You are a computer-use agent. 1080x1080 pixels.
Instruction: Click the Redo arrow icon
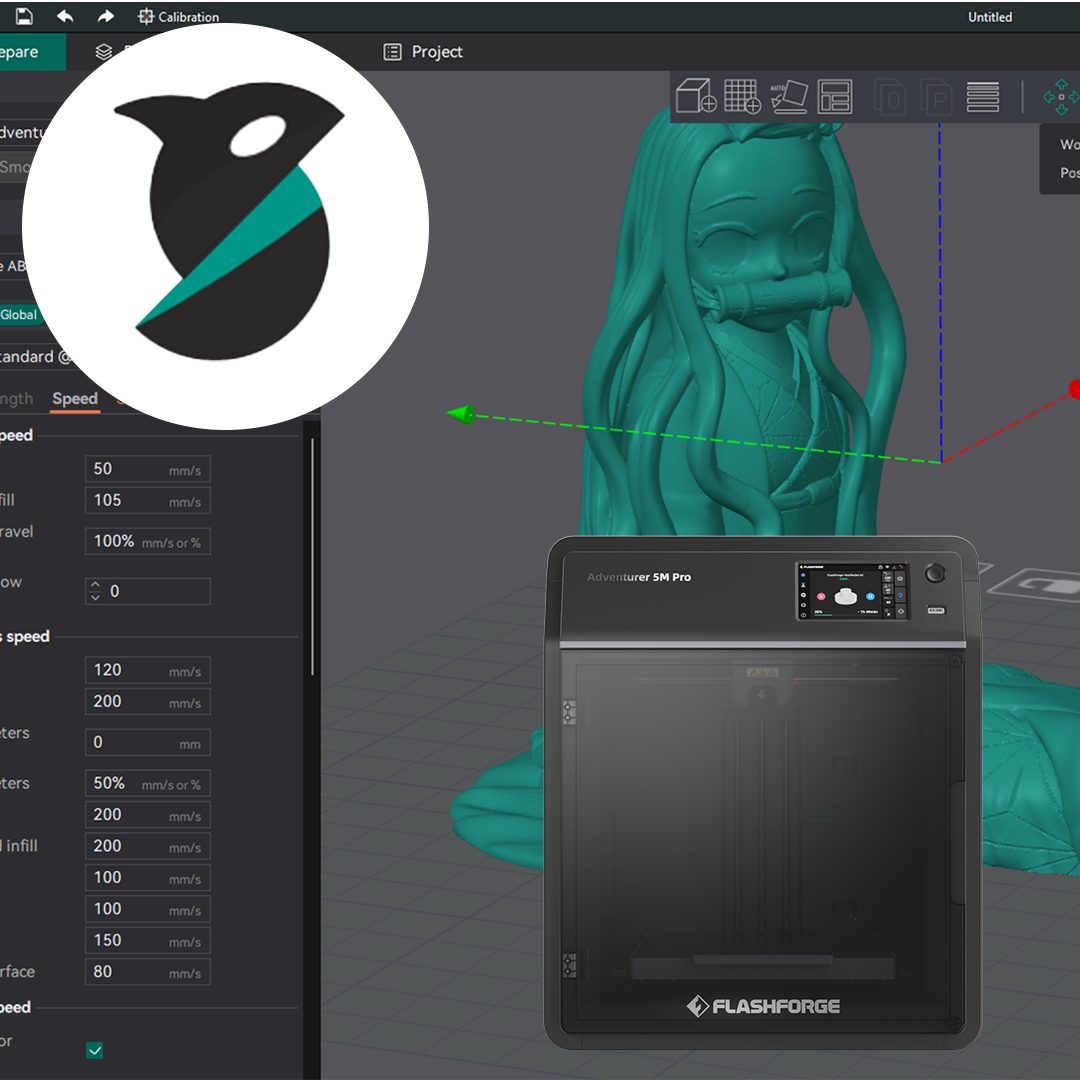(x=105, y=17)
